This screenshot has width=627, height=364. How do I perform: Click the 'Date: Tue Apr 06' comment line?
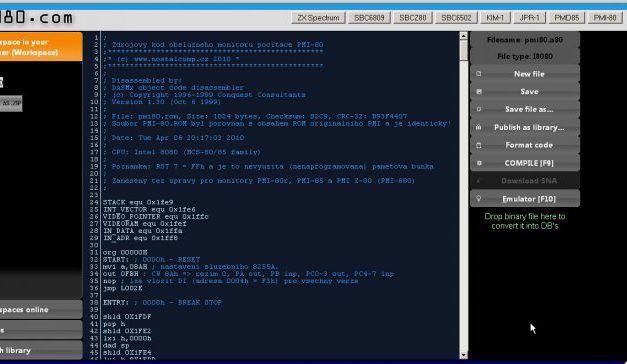(174, 138)
